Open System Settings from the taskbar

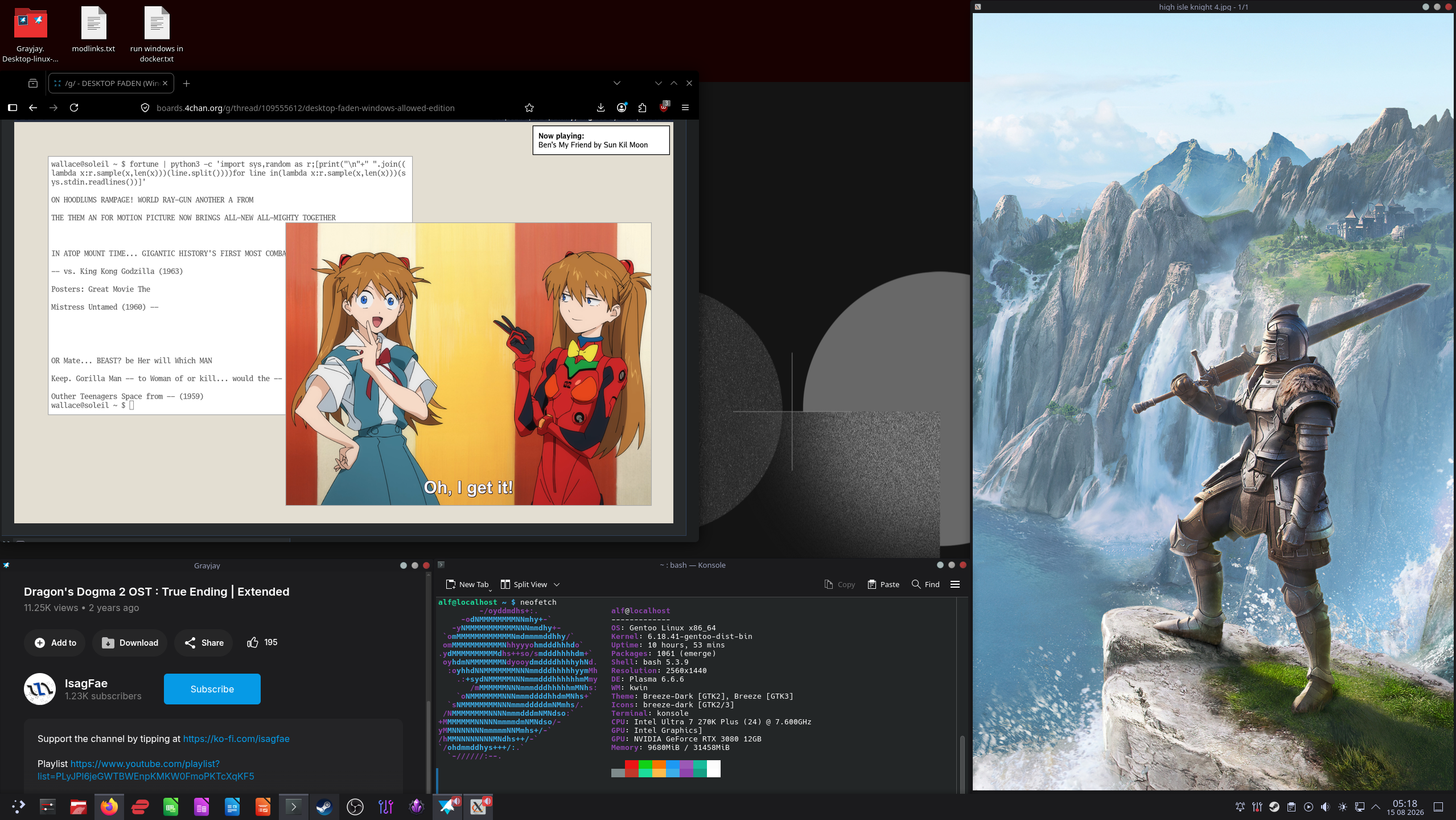tap(48, 806)
